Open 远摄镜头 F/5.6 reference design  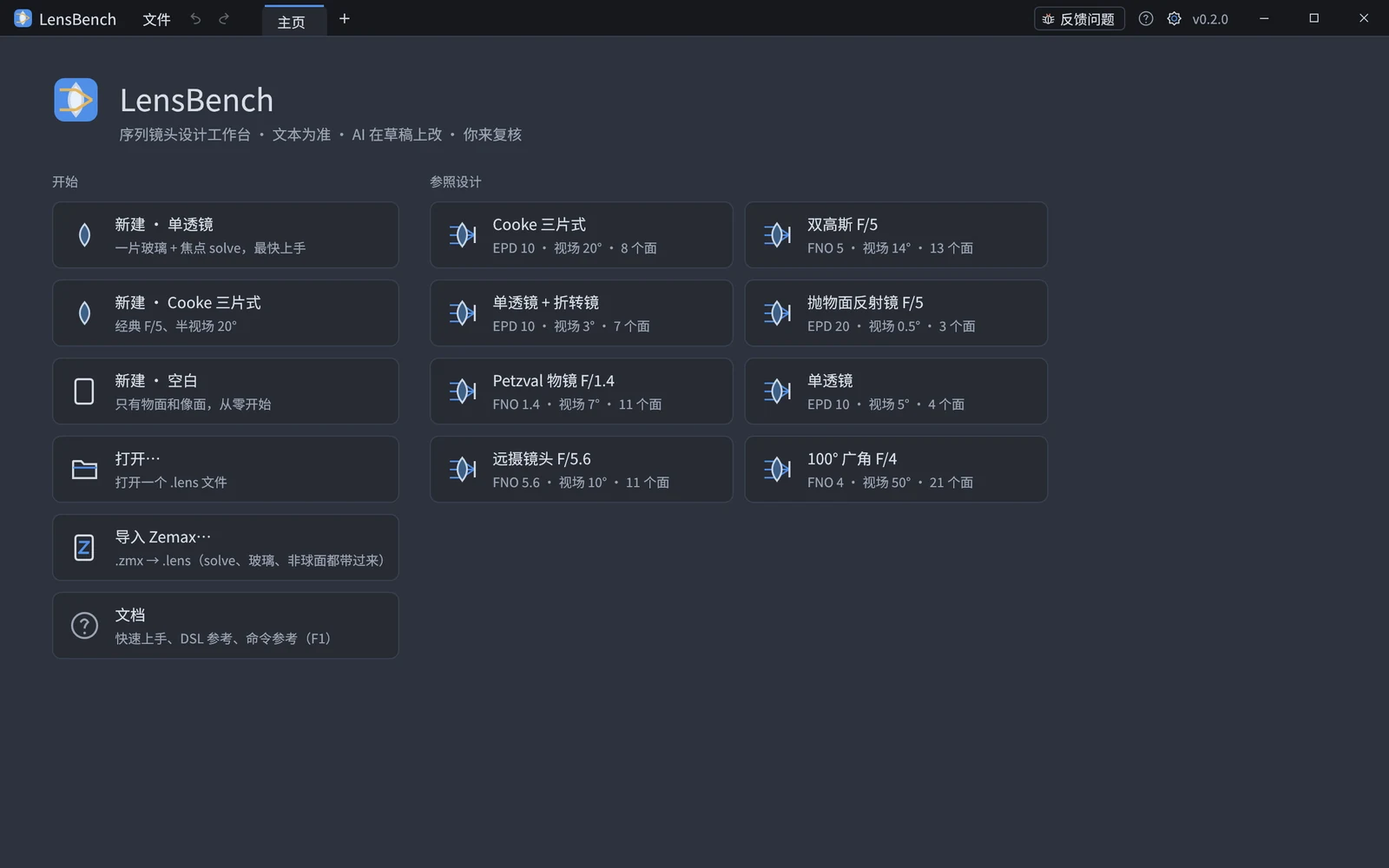coord(582,470)
